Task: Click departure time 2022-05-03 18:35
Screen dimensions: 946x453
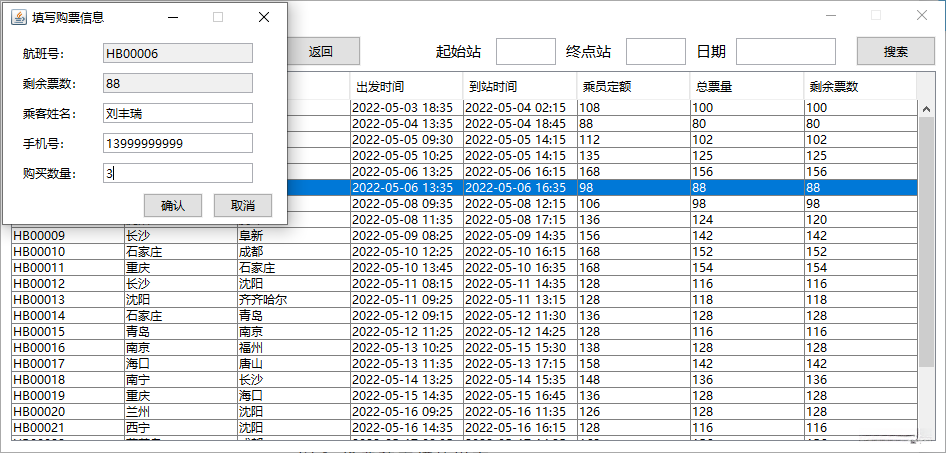Action: pyautogui.click(x=406, y=107)
